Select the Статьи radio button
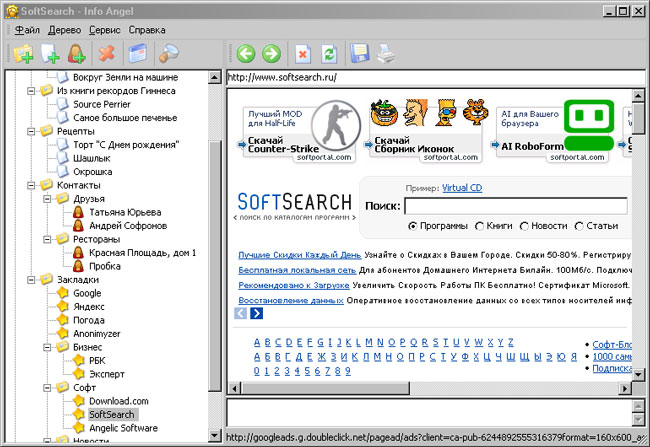Screen dimensions: 650x447 point(579,226)
